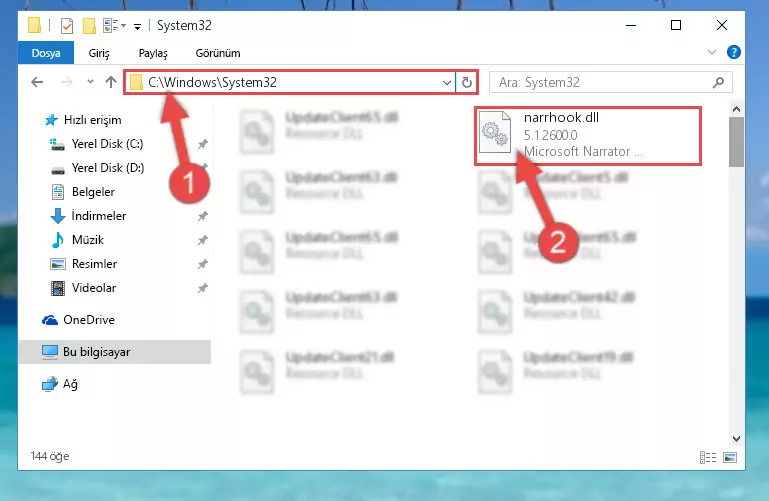
Task: Click the OneDrive cloud icon
Action: [50, 320]
